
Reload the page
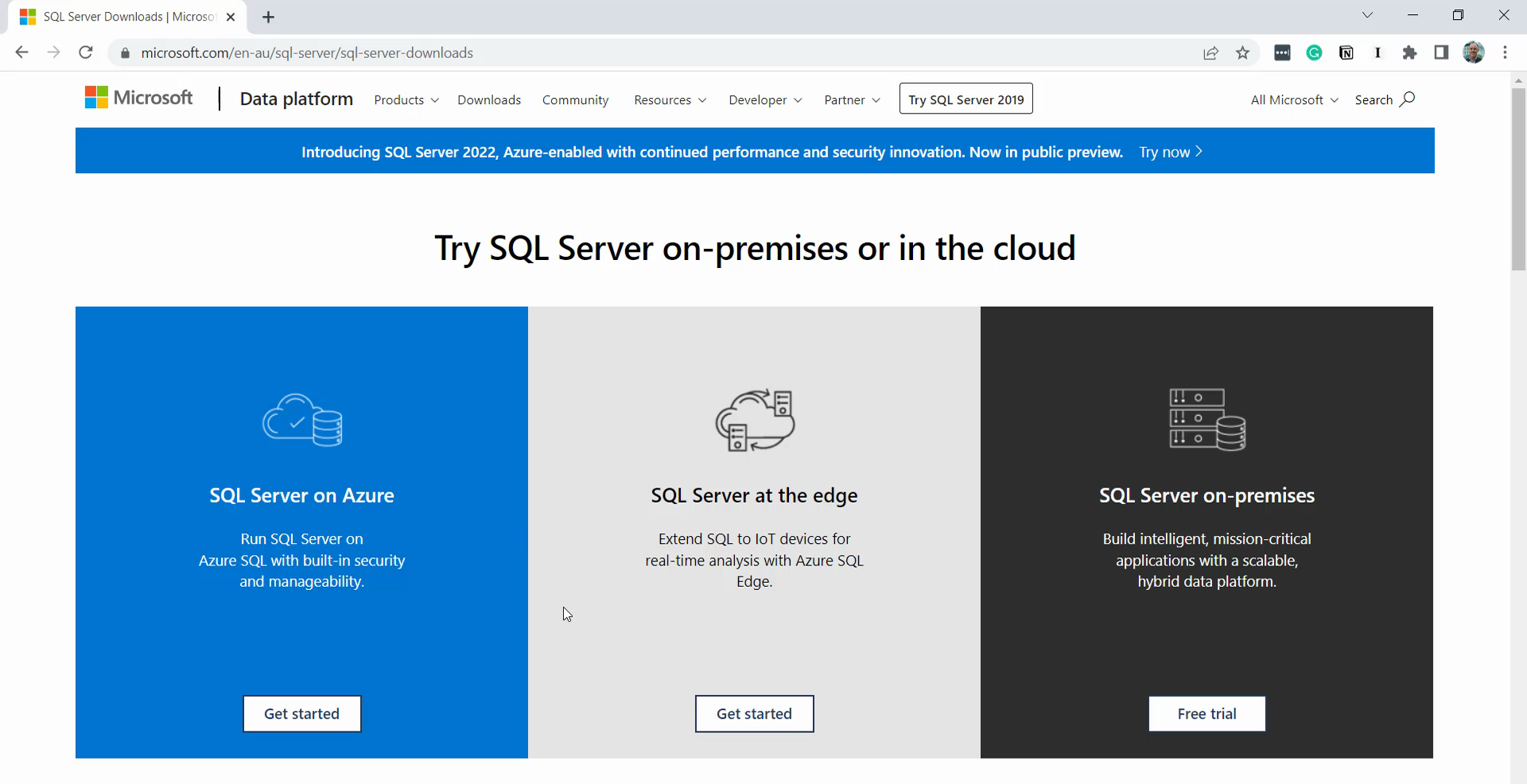pyautogui.click(x=86, y=53)
